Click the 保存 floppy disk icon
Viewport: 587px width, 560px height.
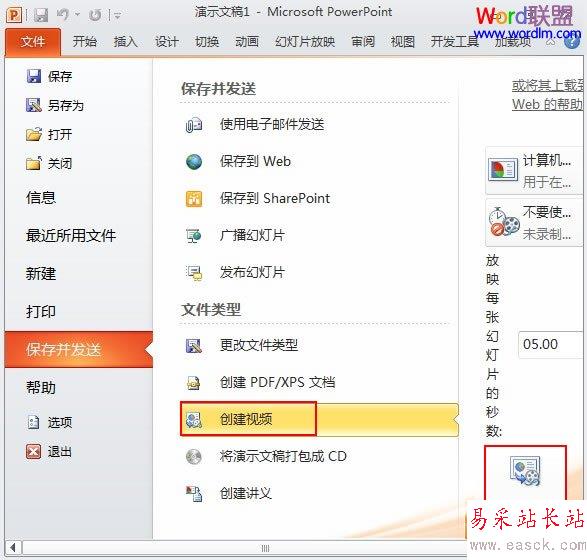pyautogui.click(x=34, y=76)
